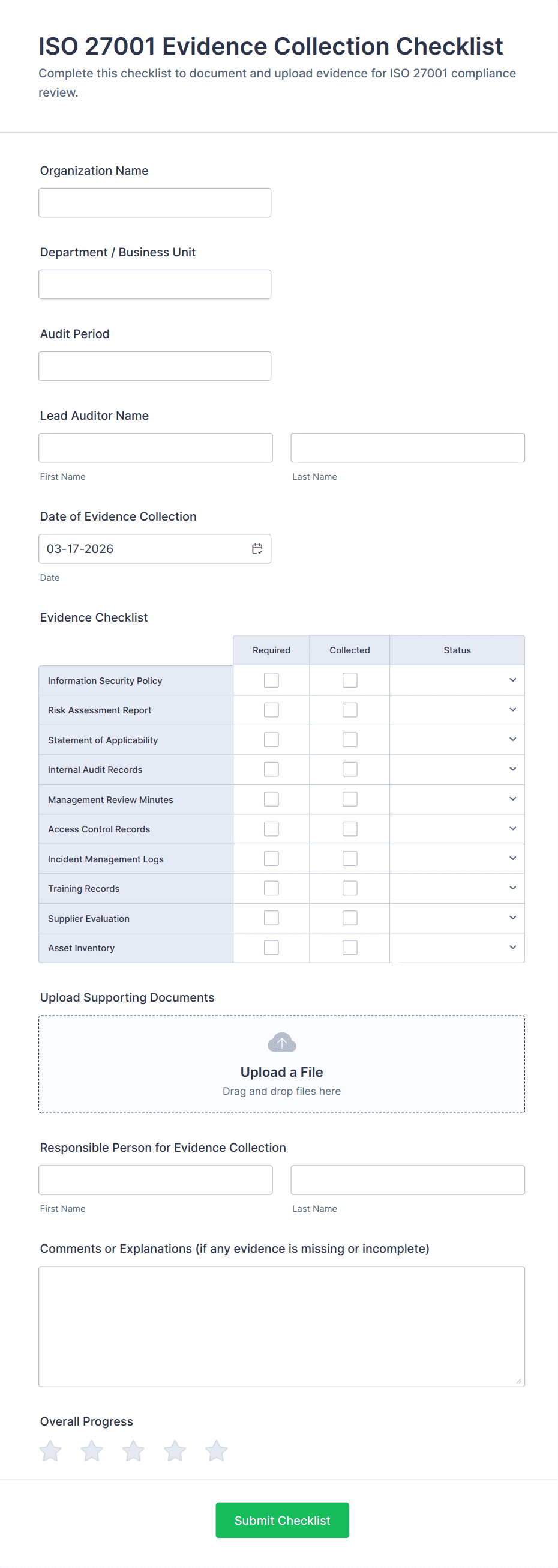Check Required for Information Security Policy
This screenshot has height=1568, width=558.
[x=271, y=680]
